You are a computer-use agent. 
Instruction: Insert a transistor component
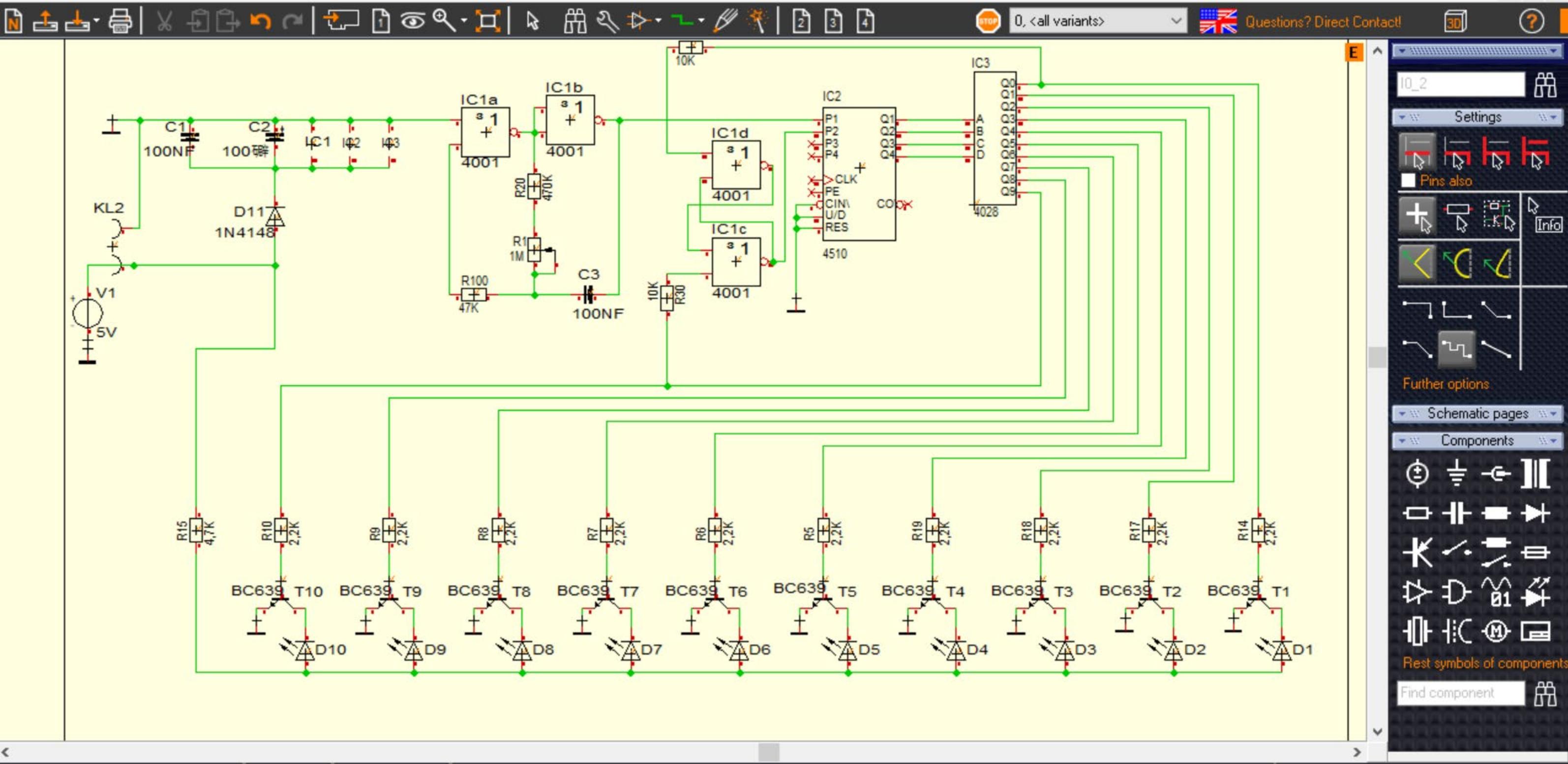[1417, 553]
